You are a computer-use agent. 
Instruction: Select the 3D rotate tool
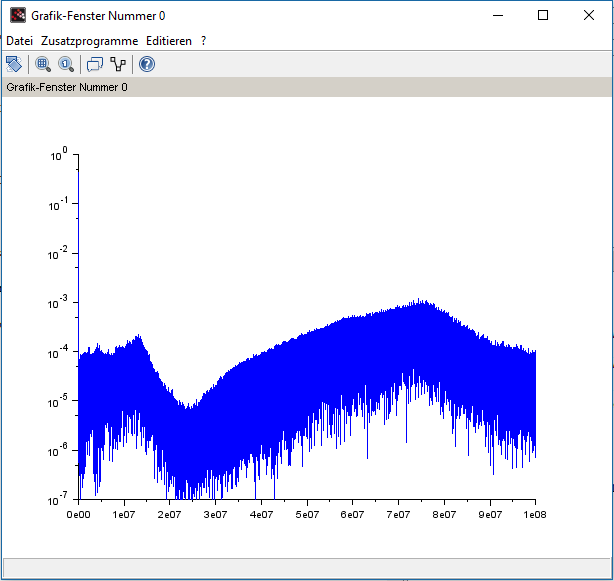pos(14,64)
